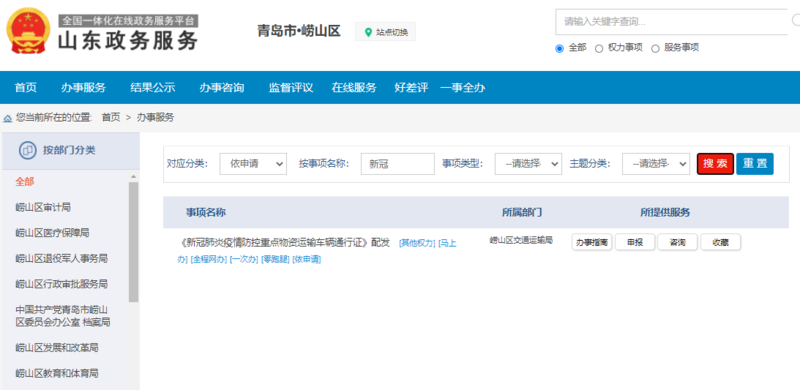Open the 办事服务 nav menu item
Screen dimensions: 800x390
pos(83,88)
